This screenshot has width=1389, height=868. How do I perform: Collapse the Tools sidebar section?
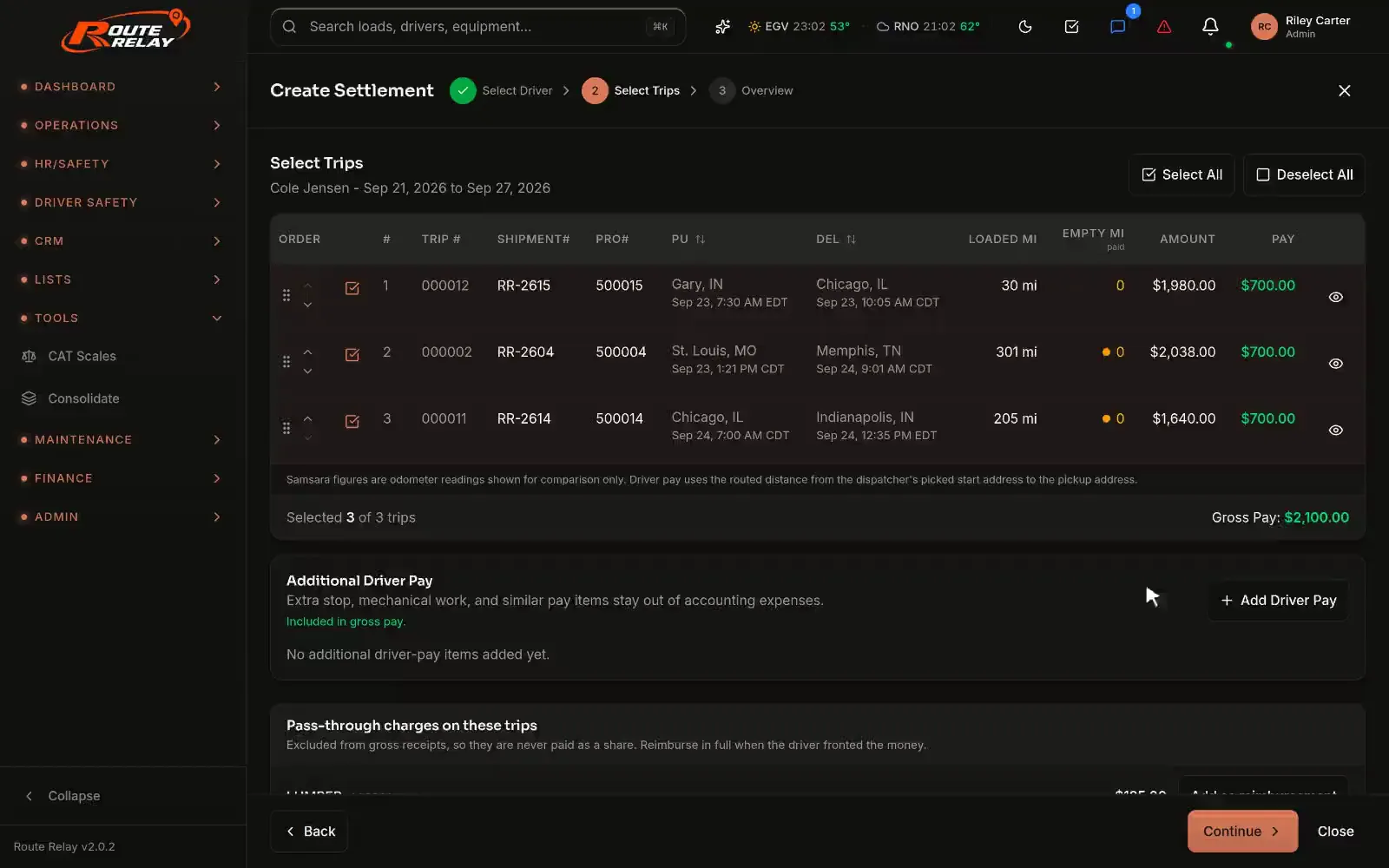click(x=122, y=319)
